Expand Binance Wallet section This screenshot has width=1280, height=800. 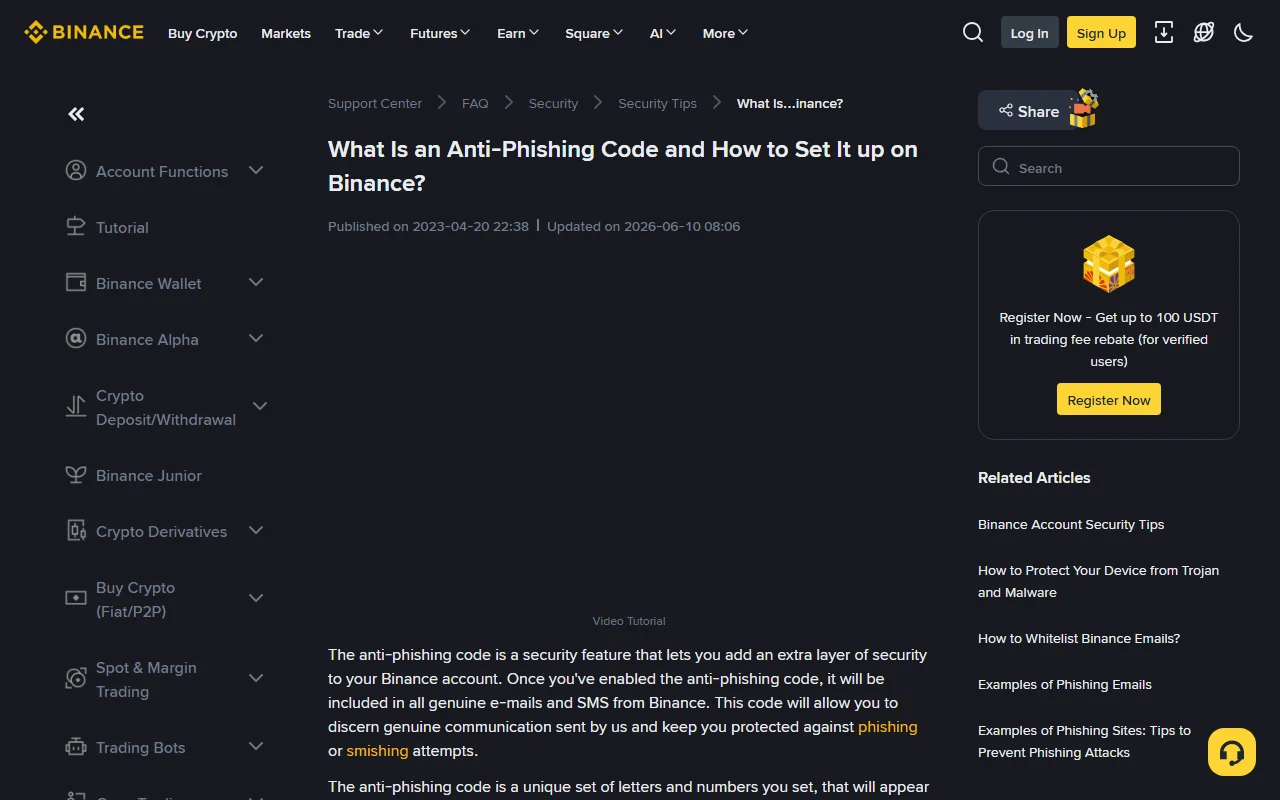[256, 283]
